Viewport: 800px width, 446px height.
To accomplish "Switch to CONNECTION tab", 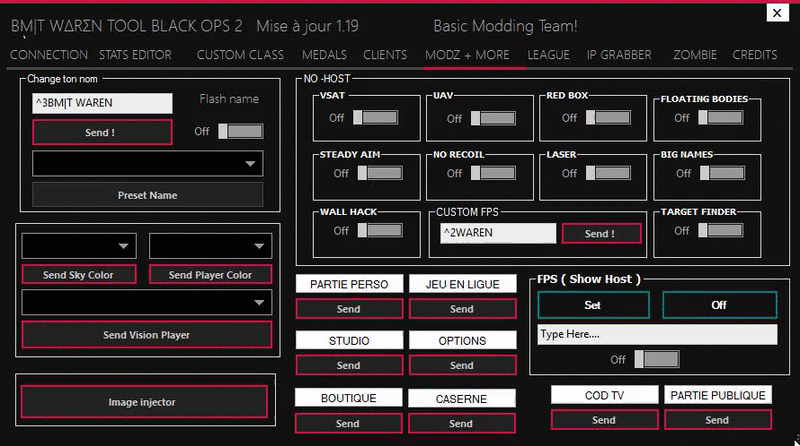I will tap(49, 55).
